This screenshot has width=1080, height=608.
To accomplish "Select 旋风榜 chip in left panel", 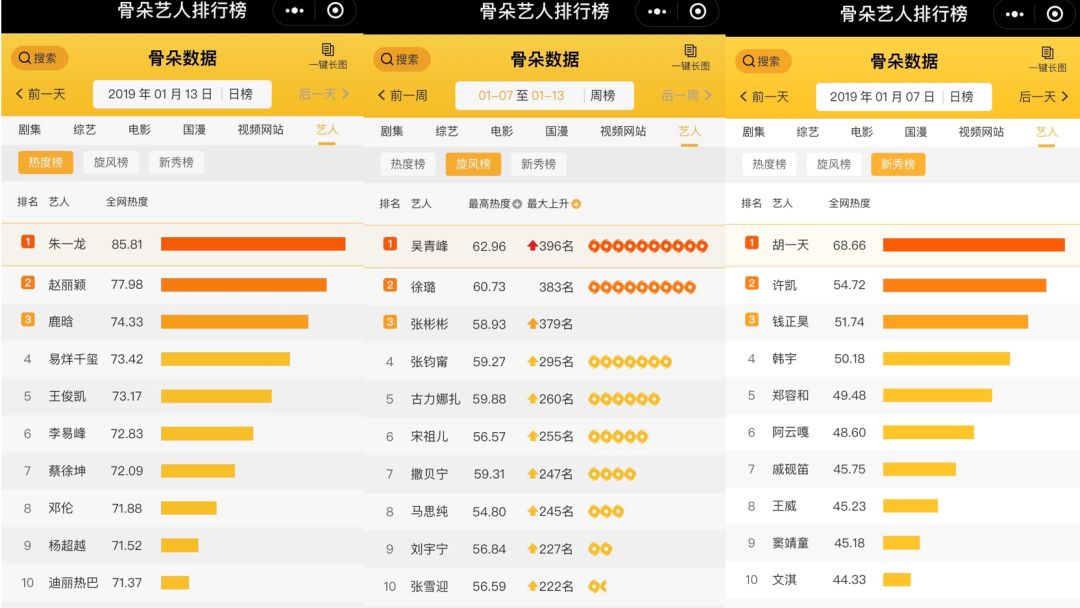I will pos(111,163).
